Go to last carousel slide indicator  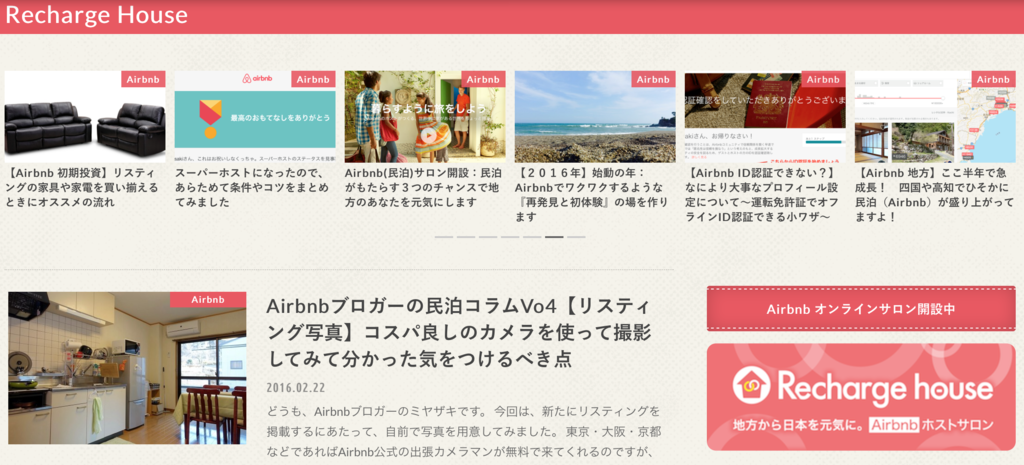click(x=576, y=236)
